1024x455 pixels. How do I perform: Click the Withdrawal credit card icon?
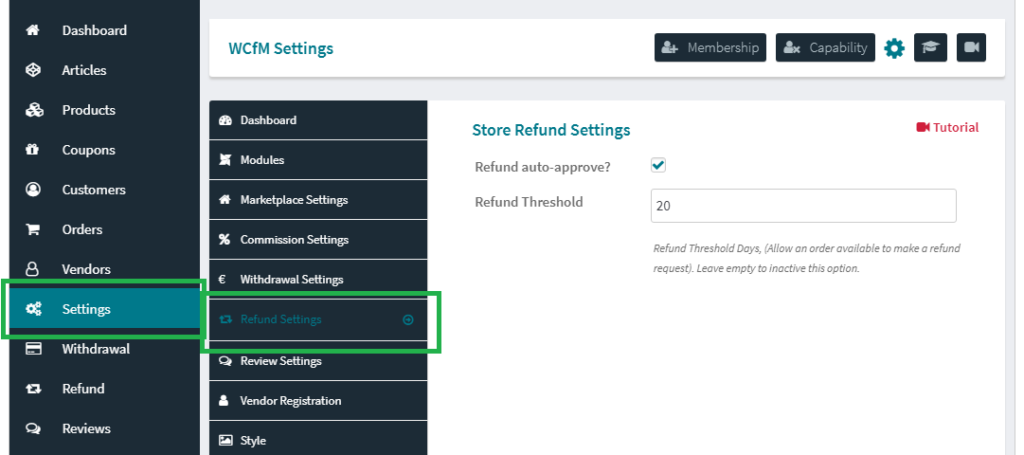pyautogui.click(x=33, y=349)
